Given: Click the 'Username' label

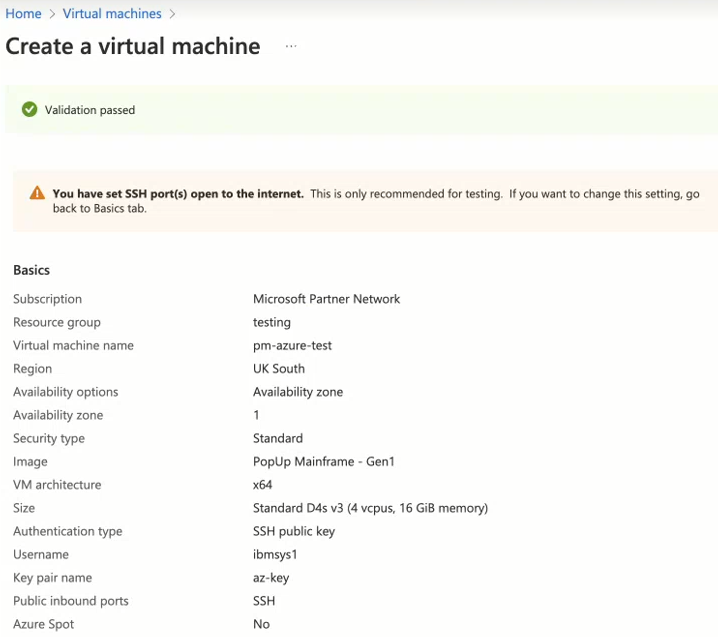Looking at the screenshot, I should coord(41,555).
